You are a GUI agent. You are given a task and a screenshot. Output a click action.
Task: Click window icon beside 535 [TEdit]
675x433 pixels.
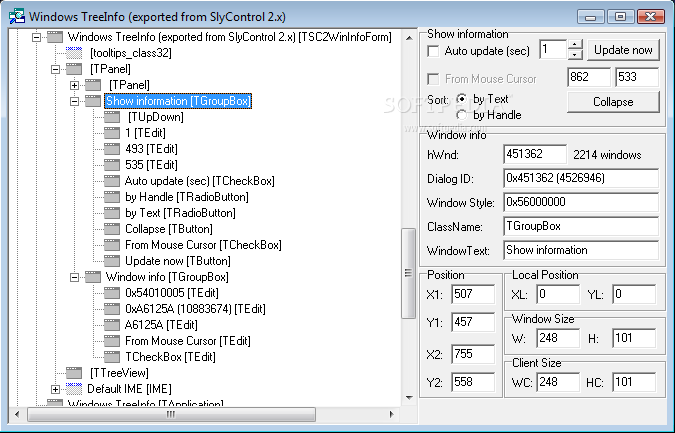click(x=112, y=165)
